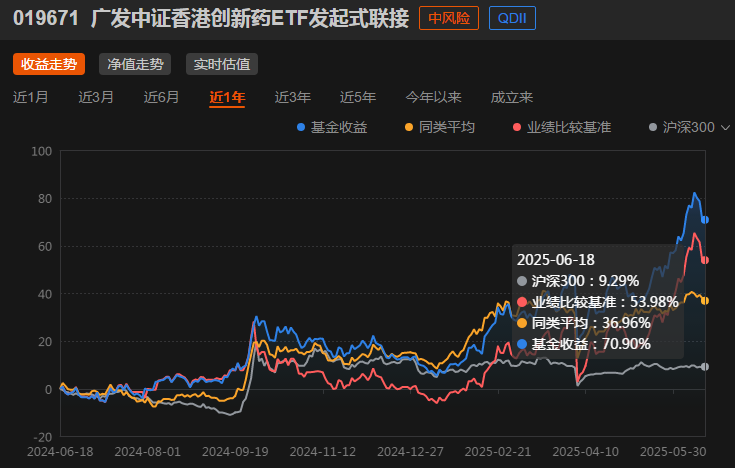Select the 今年以来 time range
Image resolution: width=735 pixels, height=468 pixels.
coord(433,97)
